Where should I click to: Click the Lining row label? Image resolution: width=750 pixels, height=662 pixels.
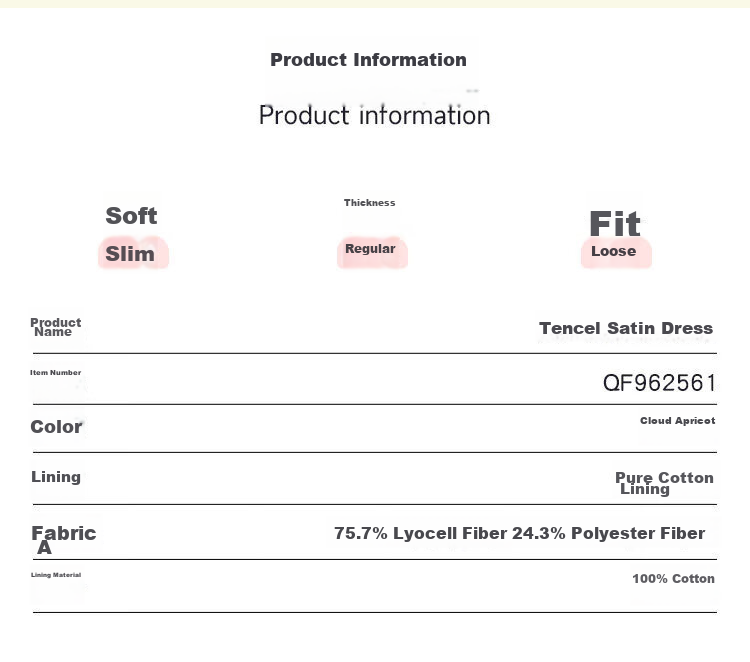tap(56, 477)
